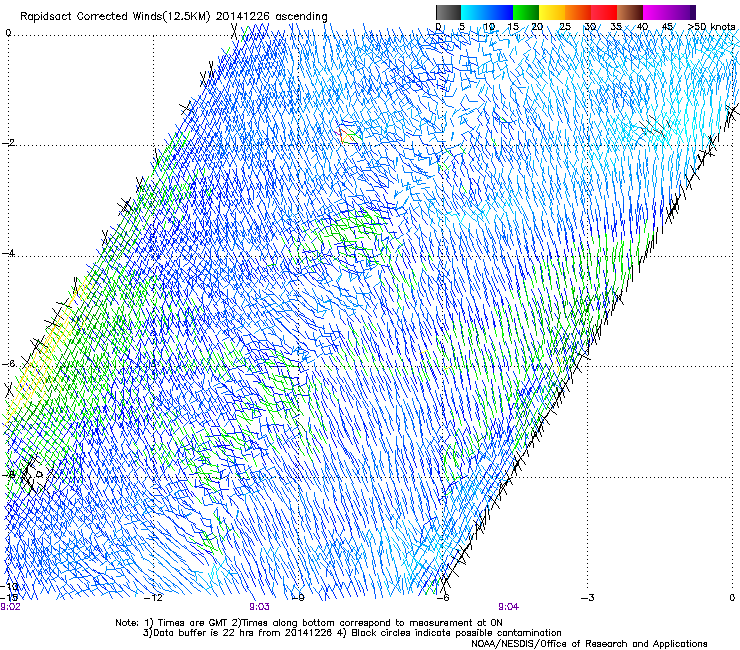This screenshot has width=740, height=650.
Task: Click the "40" legend label
Action: click(x=642, y=27)
